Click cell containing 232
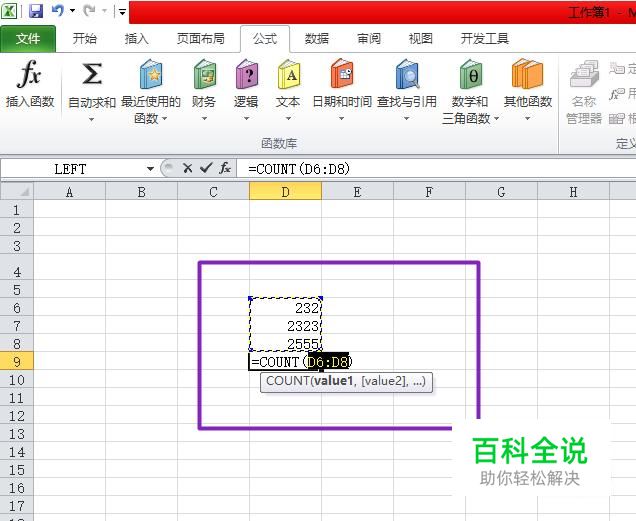Image resolution: width=636 pixels, height=521 pixels. click(x=286, y=308)
